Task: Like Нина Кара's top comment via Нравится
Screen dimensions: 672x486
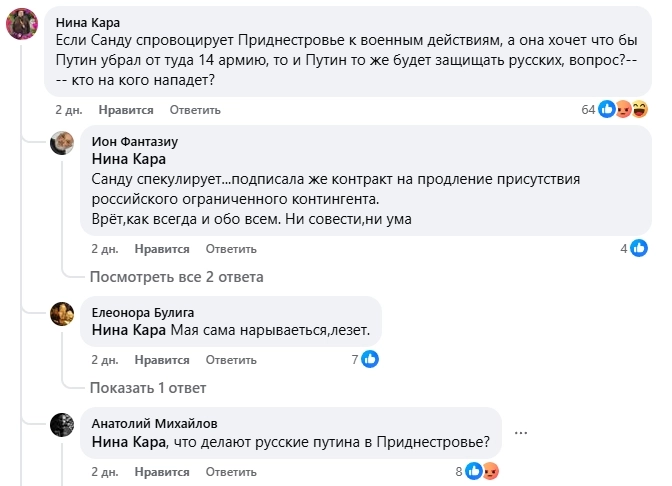Action: pyautogui.click(x=128, y=110)
